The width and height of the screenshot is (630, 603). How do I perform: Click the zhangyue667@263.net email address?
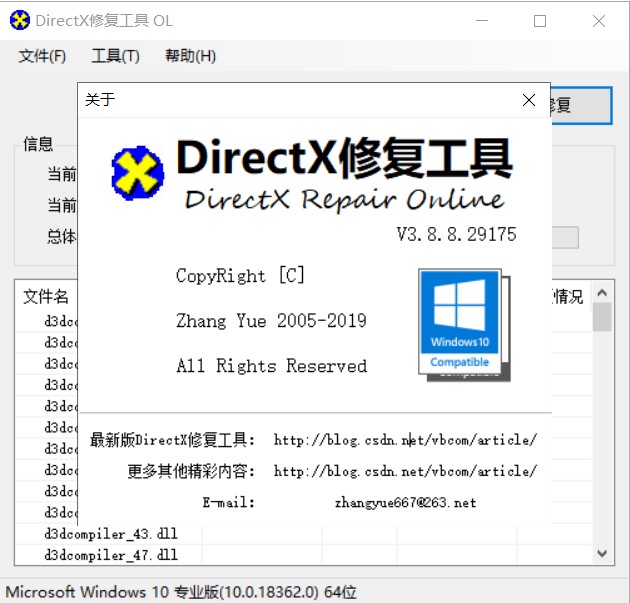(x=406, y=503)
